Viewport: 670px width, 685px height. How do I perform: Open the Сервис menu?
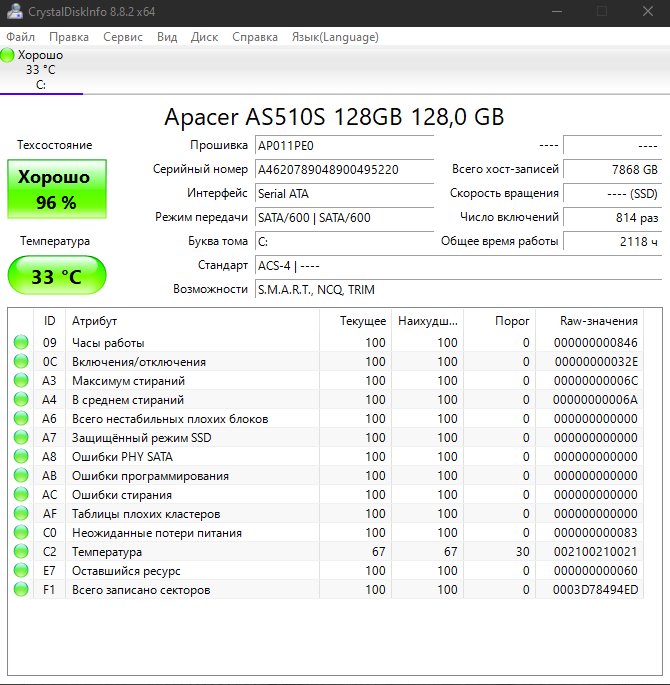[123, 37]
